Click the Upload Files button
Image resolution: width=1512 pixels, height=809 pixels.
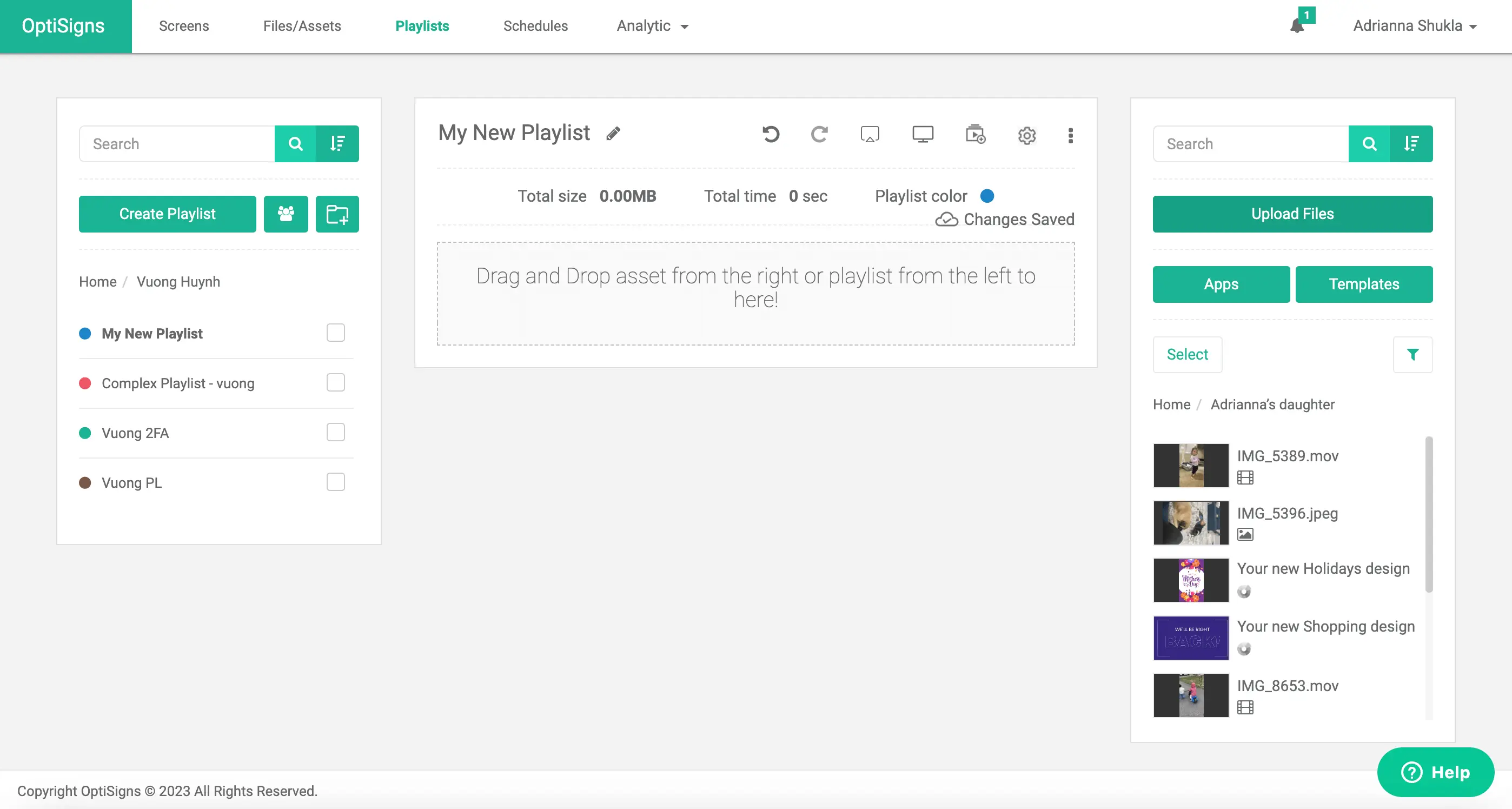[1291, 214]
